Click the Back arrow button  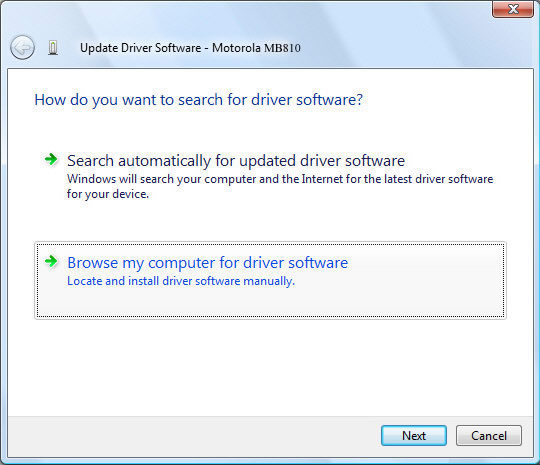(22, 48)
